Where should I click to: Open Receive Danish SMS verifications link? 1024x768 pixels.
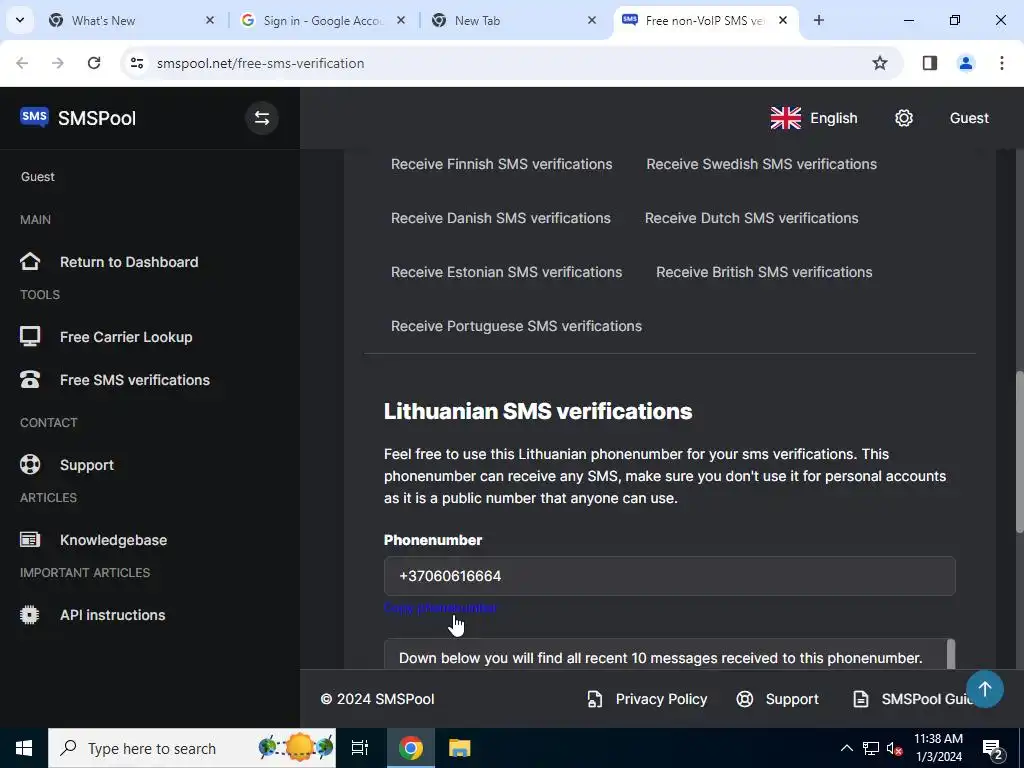pyautogui.click(x=501, y=218)
